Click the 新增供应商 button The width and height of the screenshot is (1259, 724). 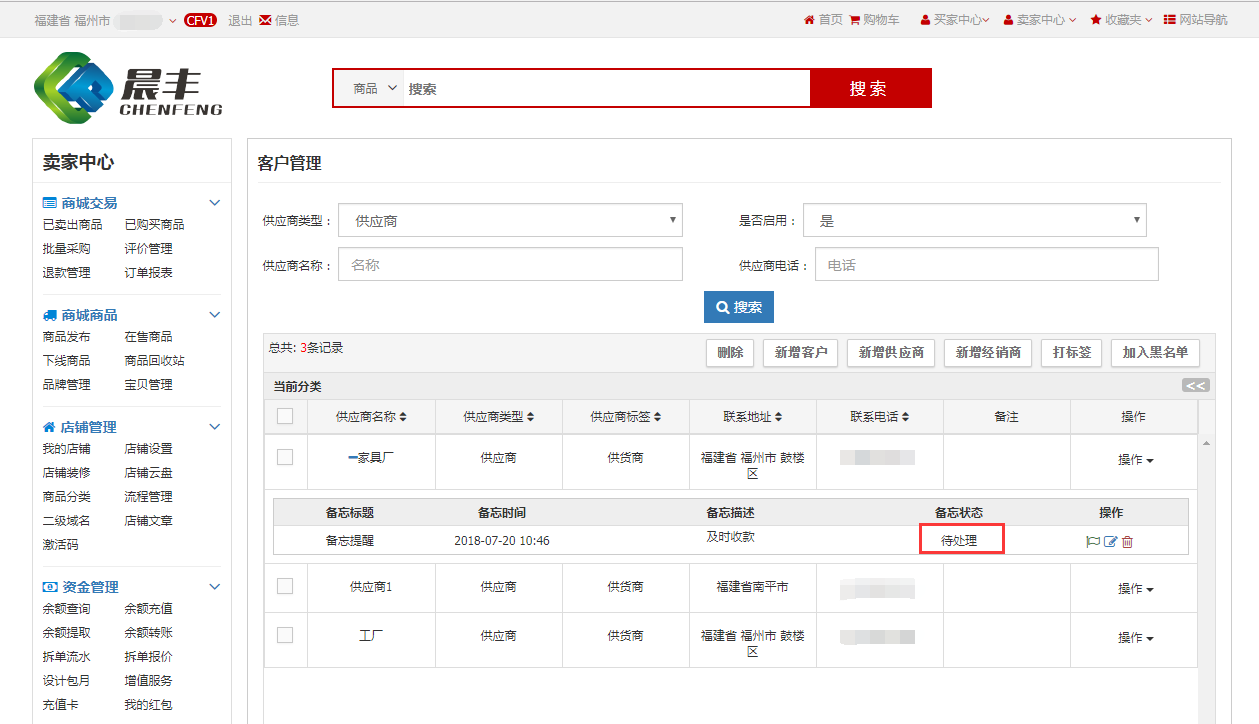(x=891, y=353)
